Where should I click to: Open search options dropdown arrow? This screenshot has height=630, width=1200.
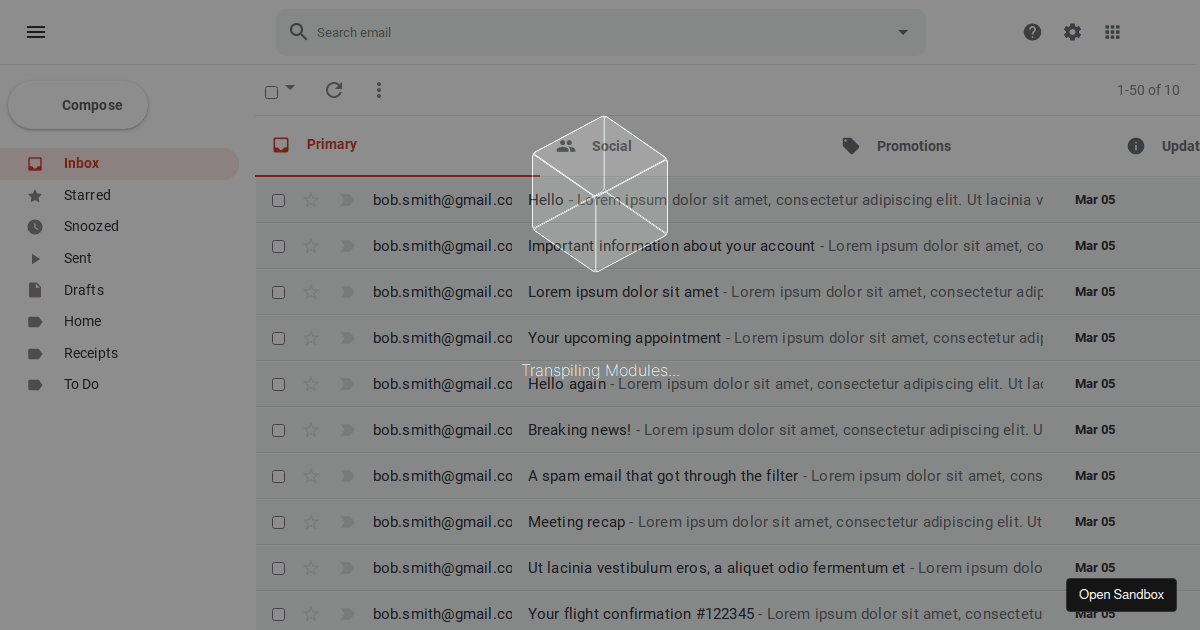click(902, 31)
